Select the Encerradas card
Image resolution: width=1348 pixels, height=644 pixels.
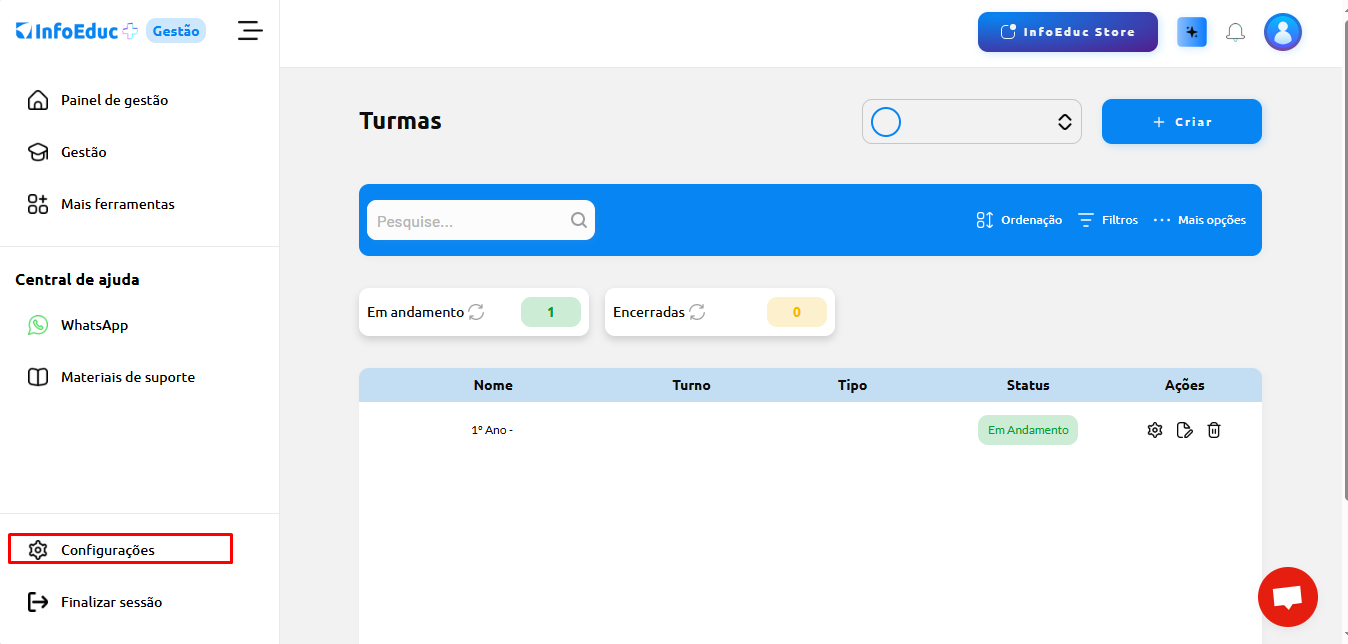click(x=720, y=312)
